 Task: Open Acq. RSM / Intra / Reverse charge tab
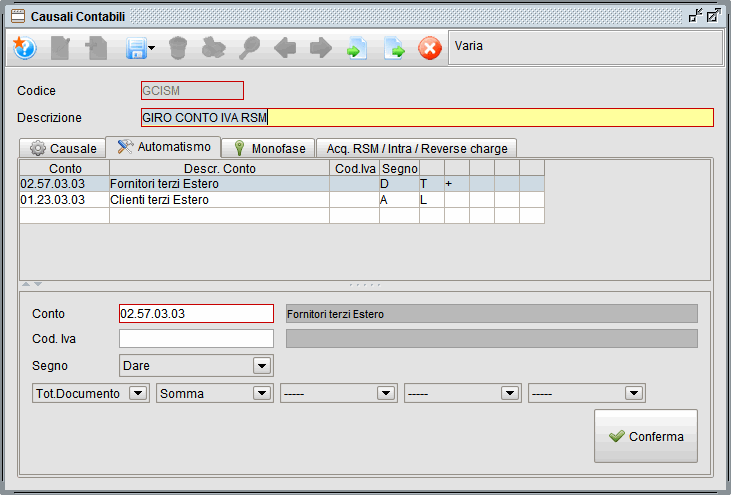tap(416, 148)
